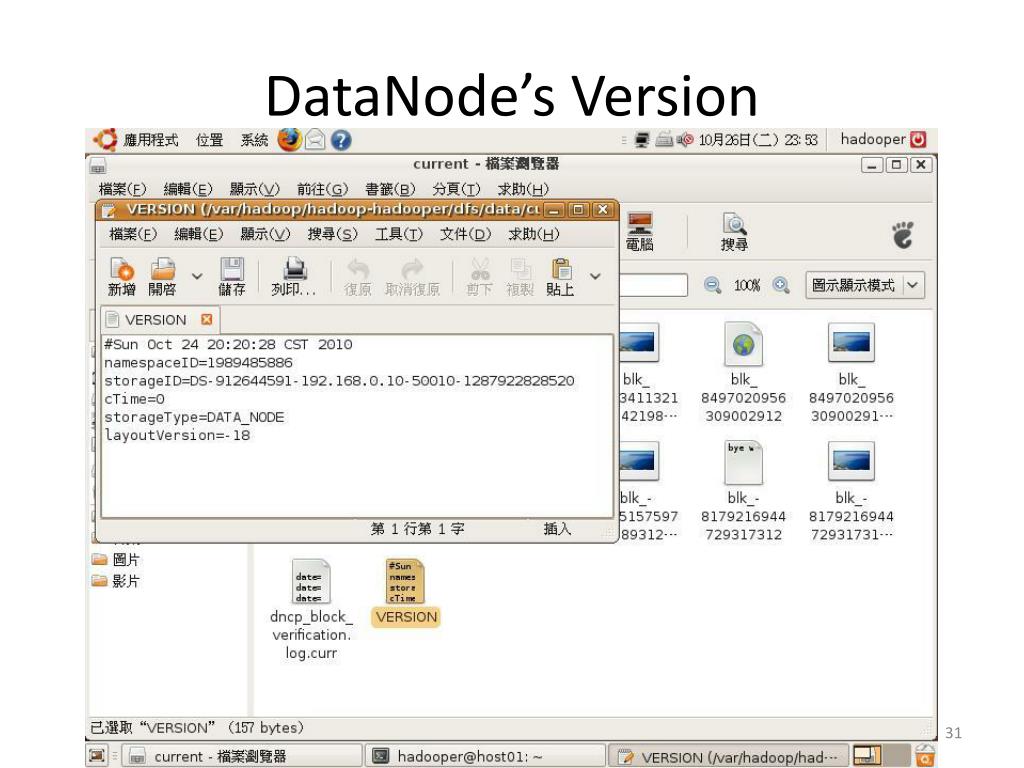
Task: Click the 搜尋 Search icon in file browser
Action: coord(734,232)
